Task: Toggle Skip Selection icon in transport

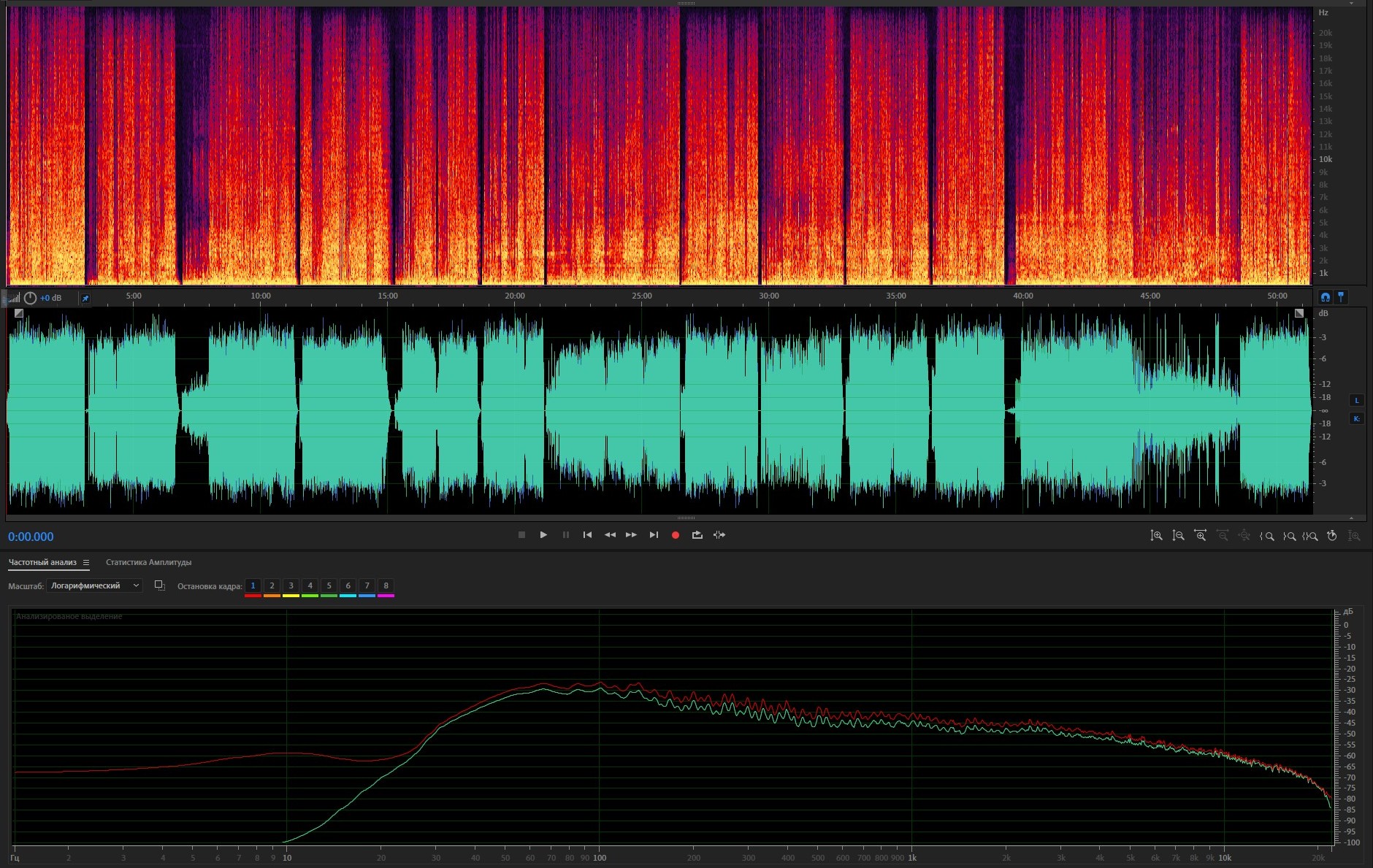Action: click(719, 535)
